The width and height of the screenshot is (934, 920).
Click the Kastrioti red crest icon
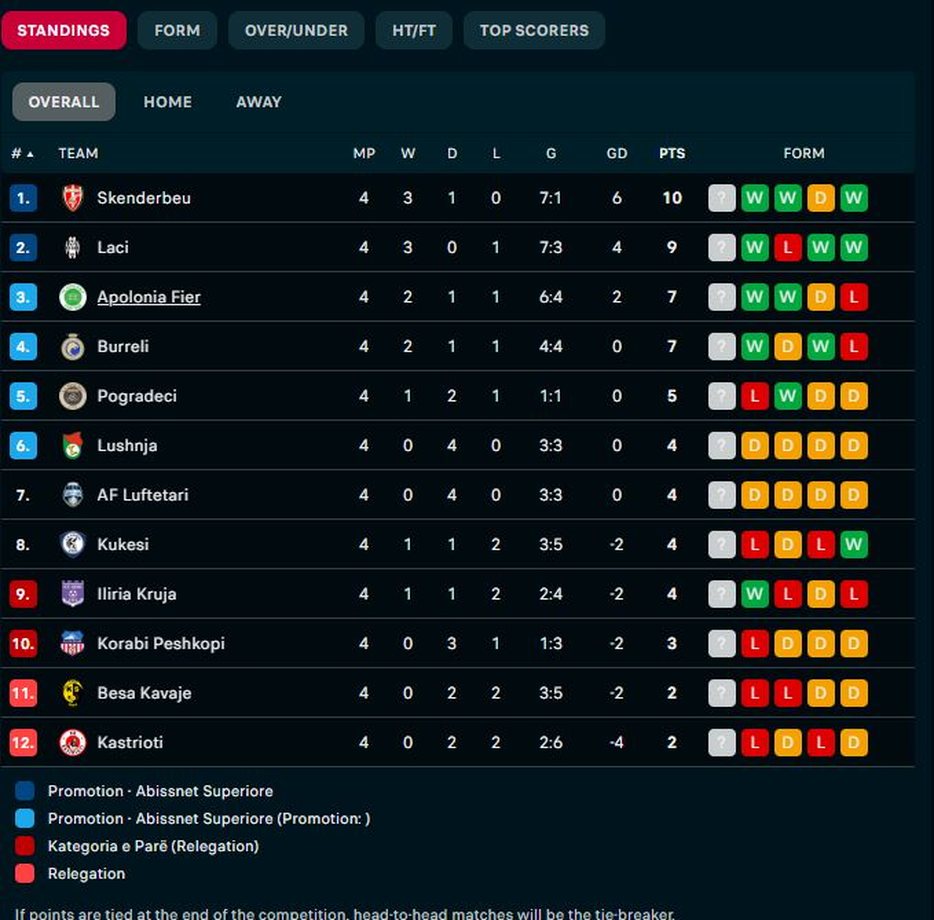click(73, 742)
